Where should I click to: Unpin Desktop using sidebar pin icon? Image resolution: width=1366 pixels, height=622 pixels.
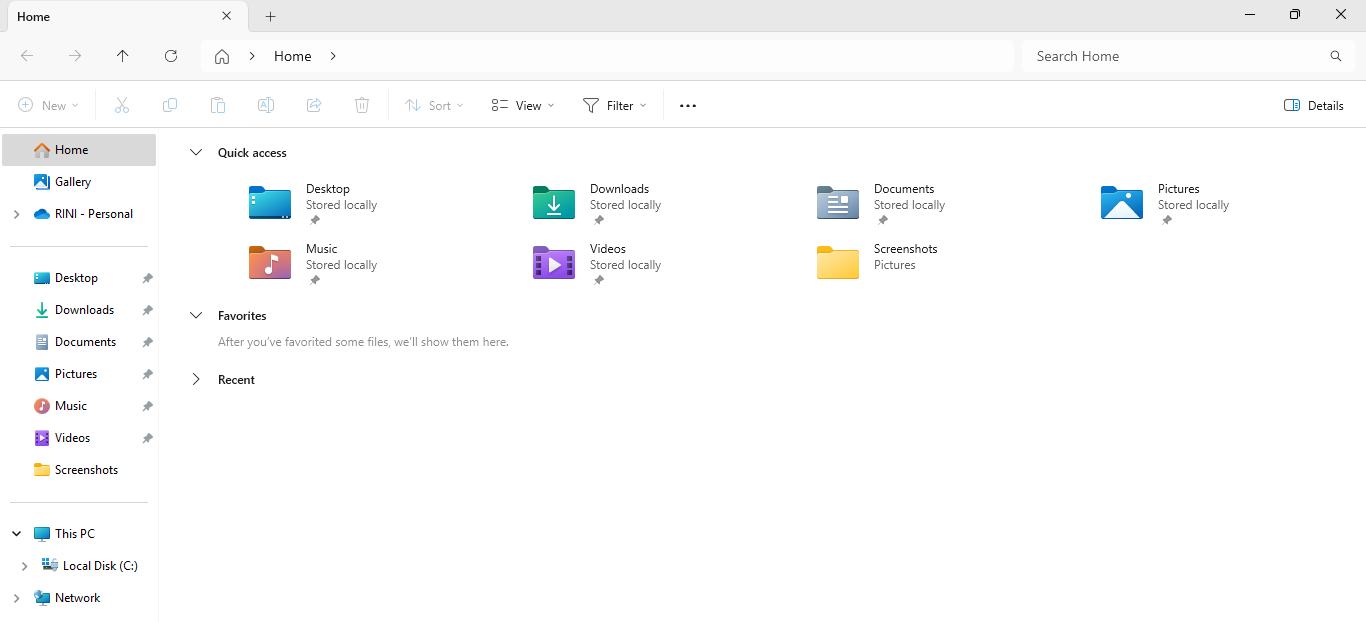(147, 278)
